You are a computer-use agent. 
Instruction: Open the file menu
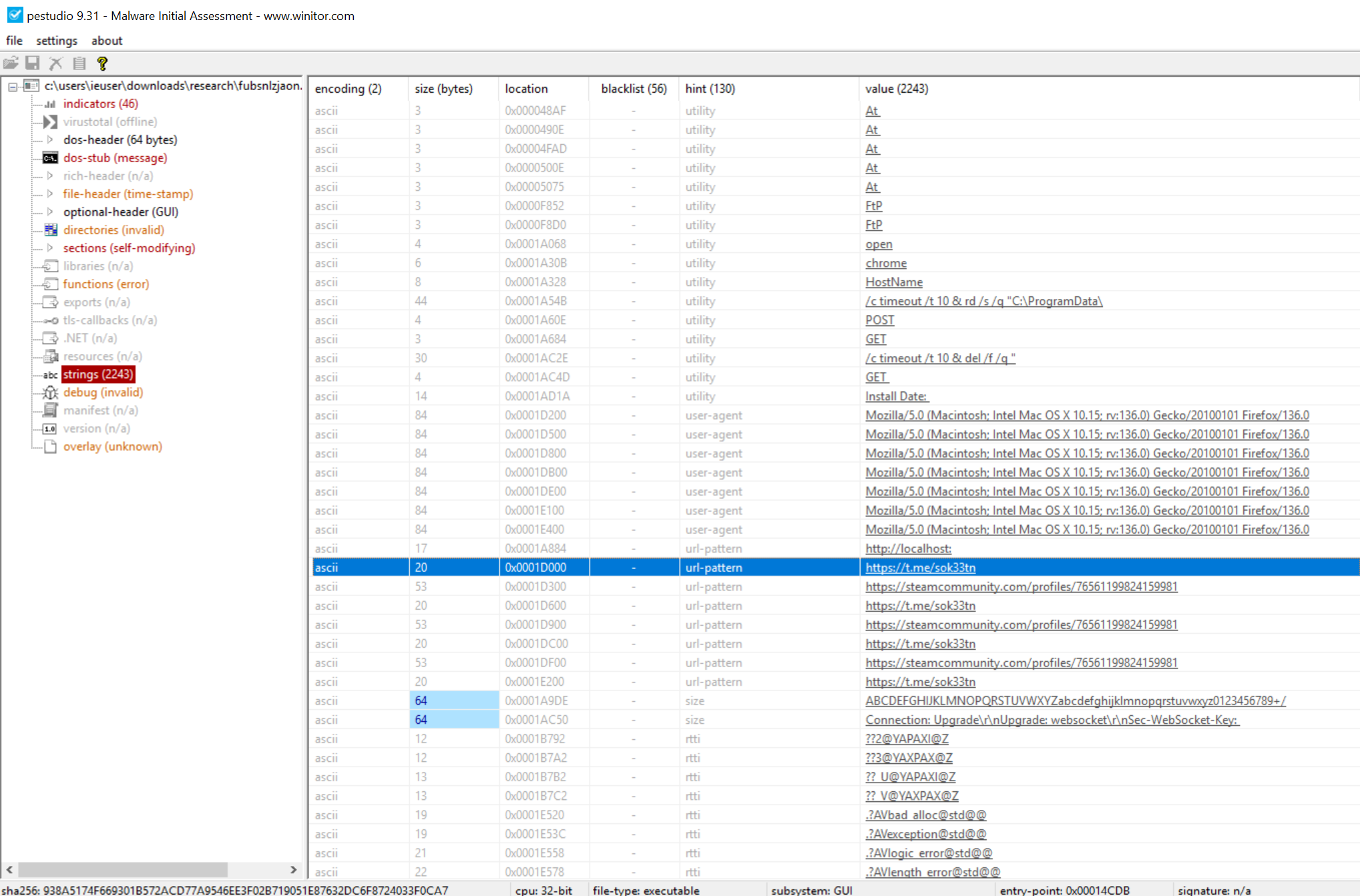tap(15, 41)
